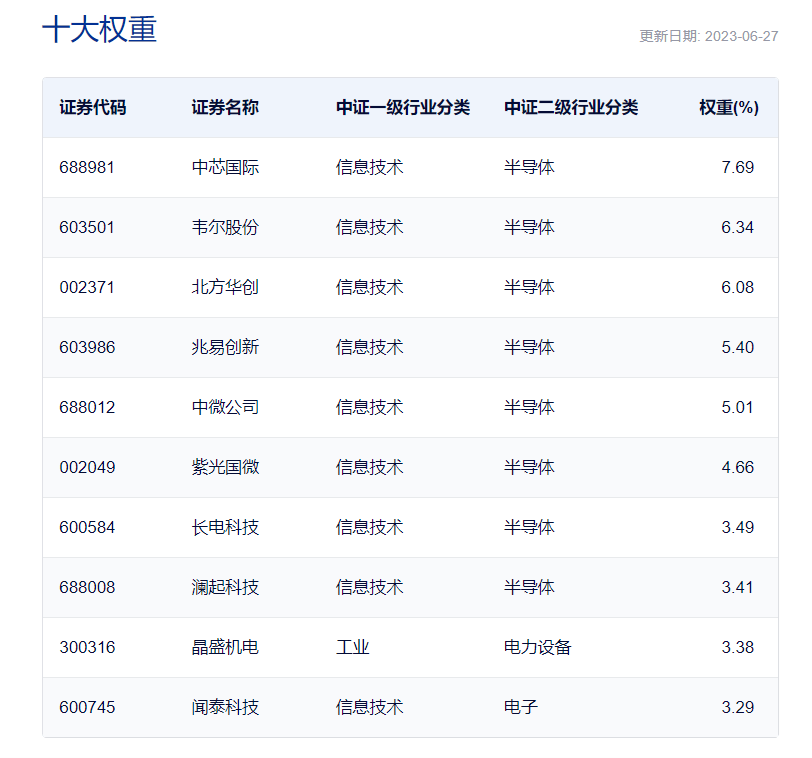Image resolution: width=812 pixels, height=758 pixels.
Task: Select stock code 603501
Action: click(87, 228)
